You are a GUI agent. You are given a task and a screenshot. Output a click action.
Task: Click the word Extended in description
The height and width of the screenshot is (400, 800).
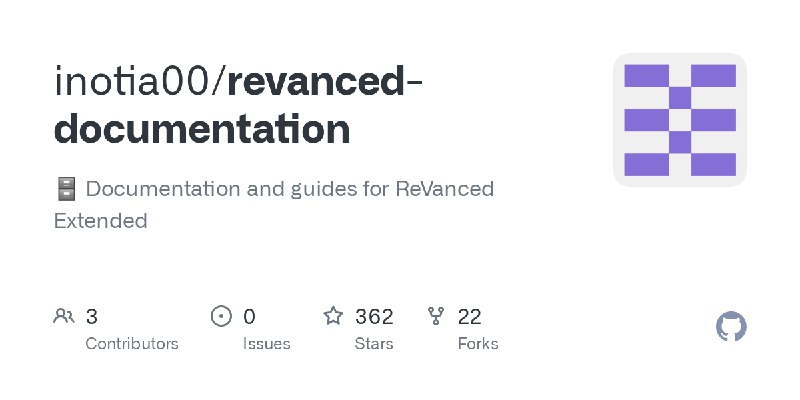pyautogui.click(x=101, y=221)
